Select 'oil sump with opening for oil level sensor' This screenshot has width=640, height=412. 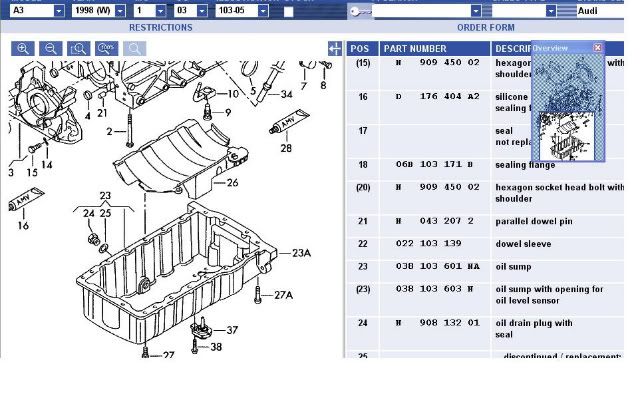point(549,295)
